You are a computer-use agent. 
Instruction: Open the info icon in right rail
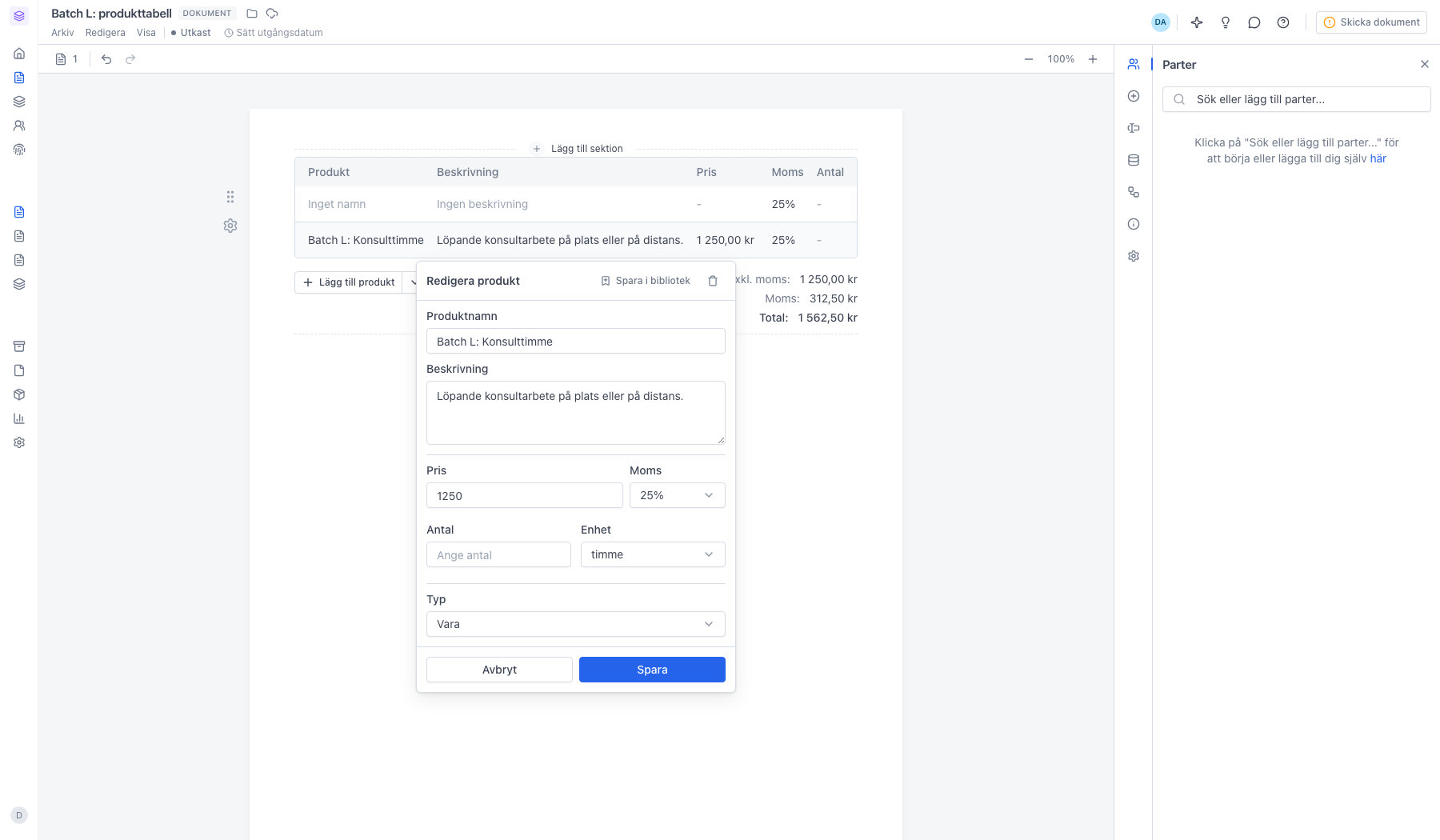tap(1134, 224)
